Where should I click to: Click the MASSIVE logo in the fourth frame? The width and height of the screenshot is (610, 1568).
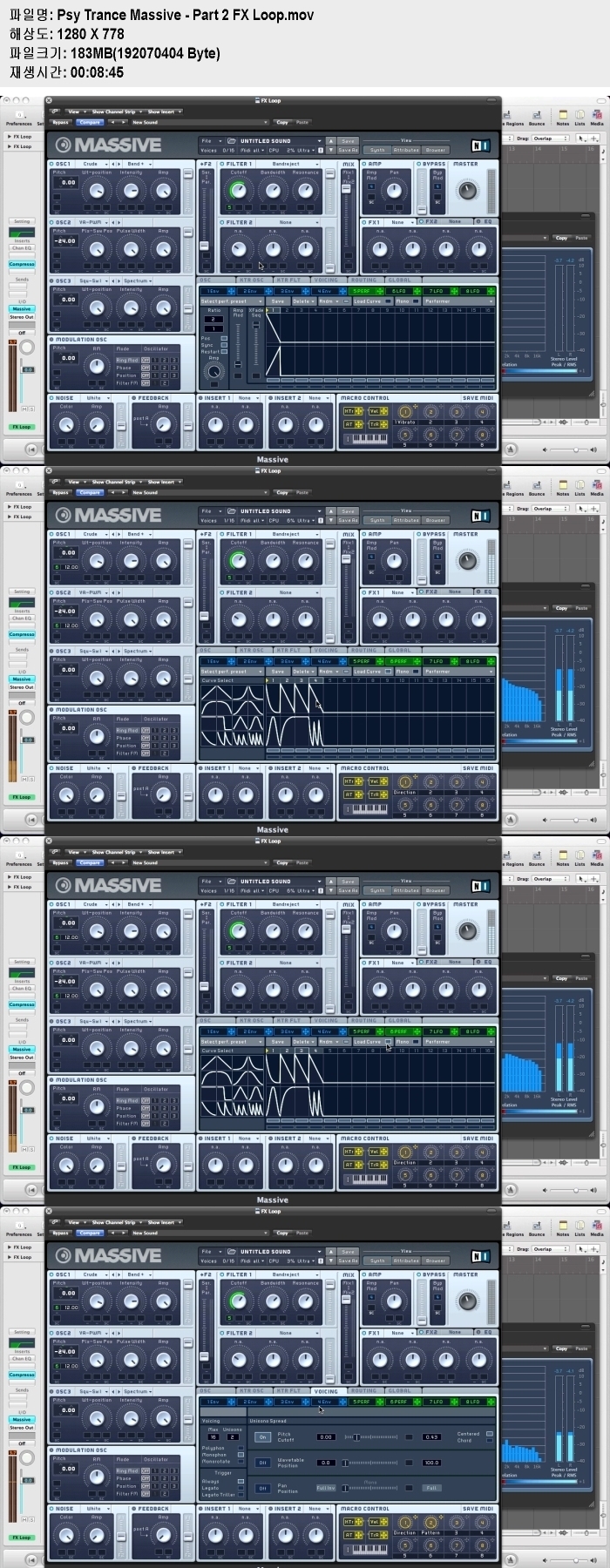(x=109, y=1255)
